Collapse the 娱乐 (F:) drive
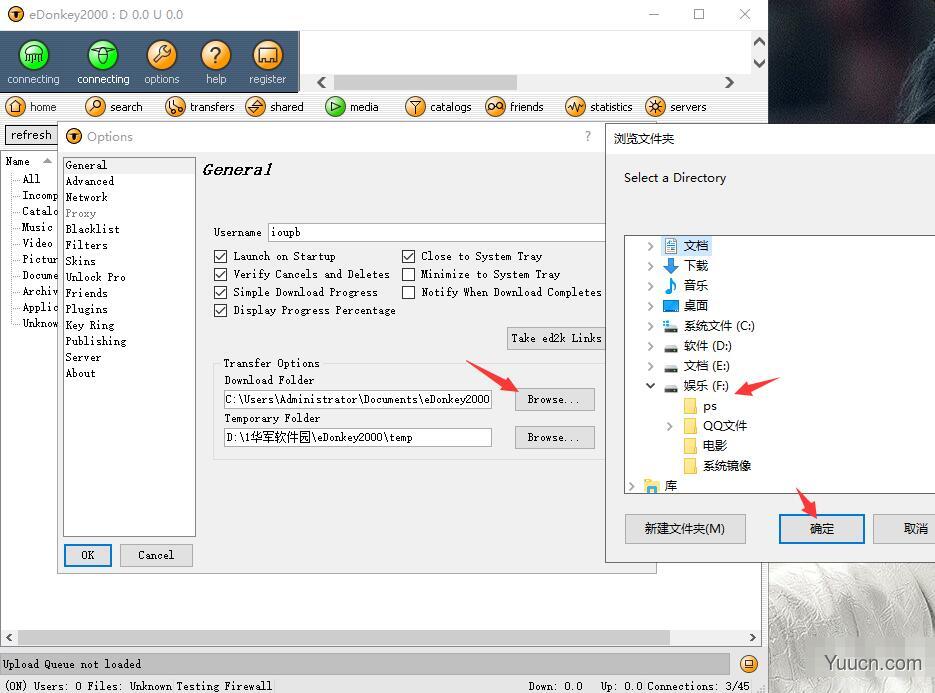Image resolution: width=935 pixels, height=693 pixels. pyautogui.click(x=651, y=386)
